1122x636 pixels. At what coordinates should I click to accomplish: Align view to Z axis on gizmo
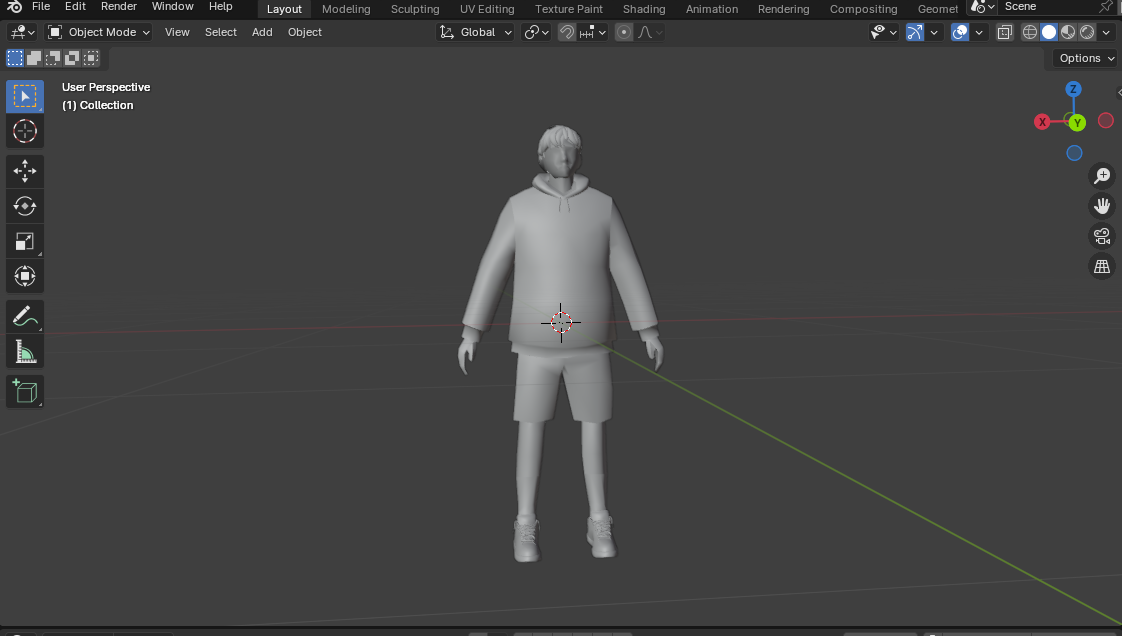click(x=1073, y=89)
